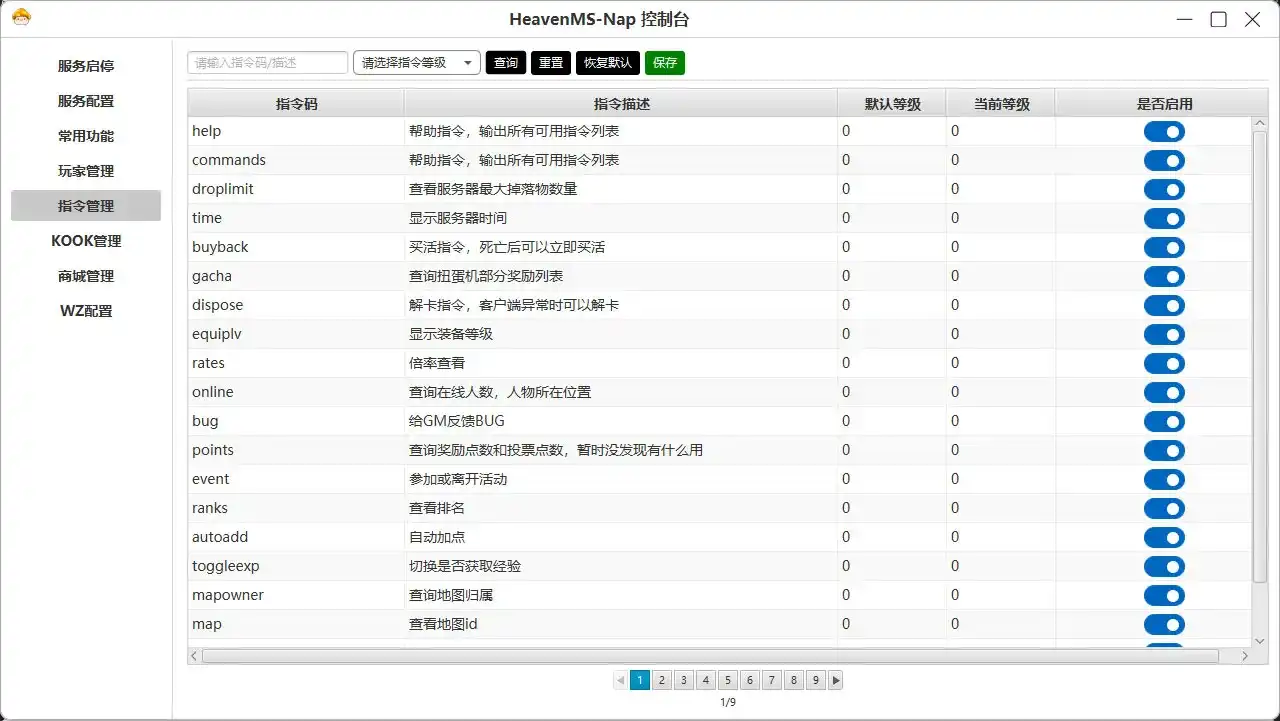The height and width of the screenshot is (721, 1280).
Task: Click right arrow of horizontal scrollbar
Action: tap(1245, 656)
